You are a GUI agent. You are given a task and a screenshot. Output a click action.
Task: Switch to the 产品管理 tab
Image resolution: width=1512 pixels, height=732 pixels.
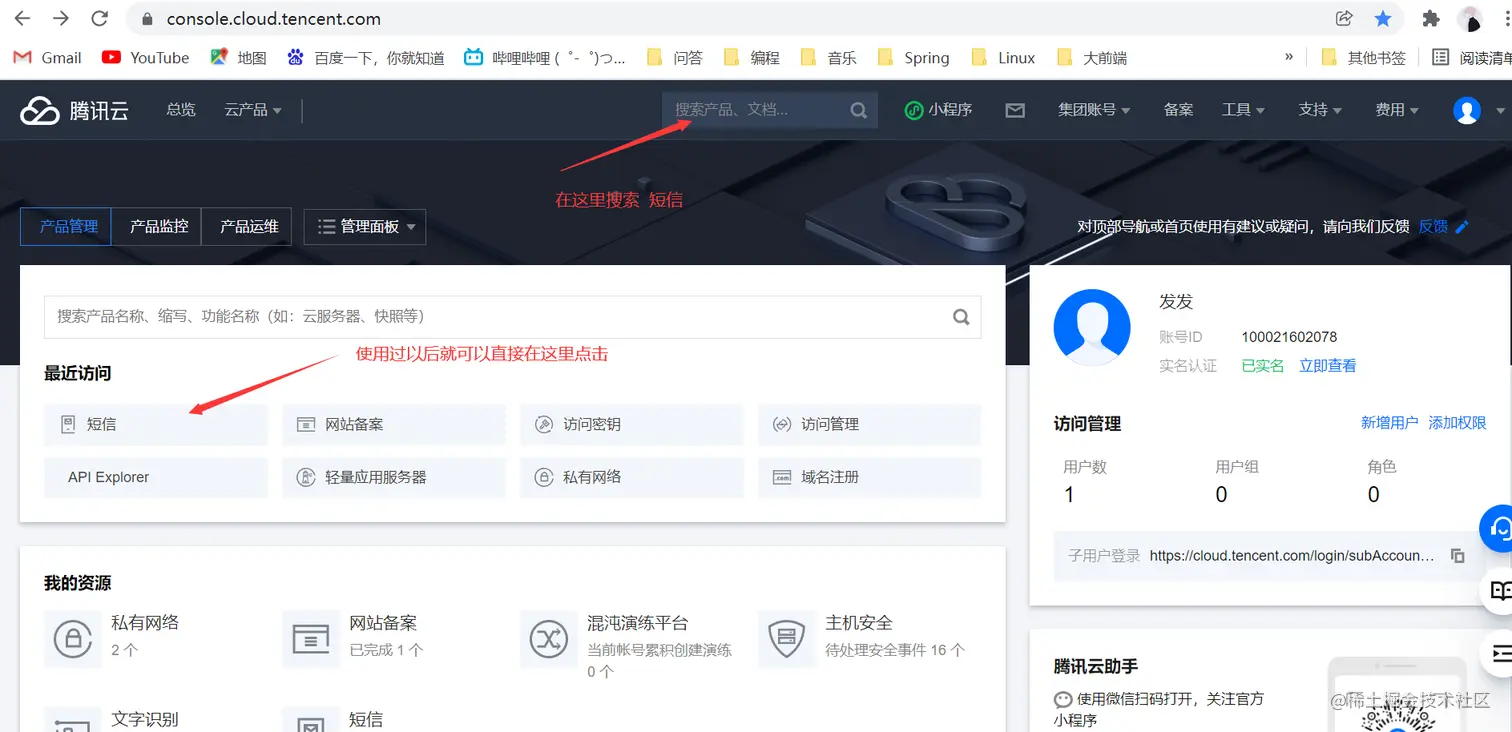pyautogui.click(x=68, y=227)
